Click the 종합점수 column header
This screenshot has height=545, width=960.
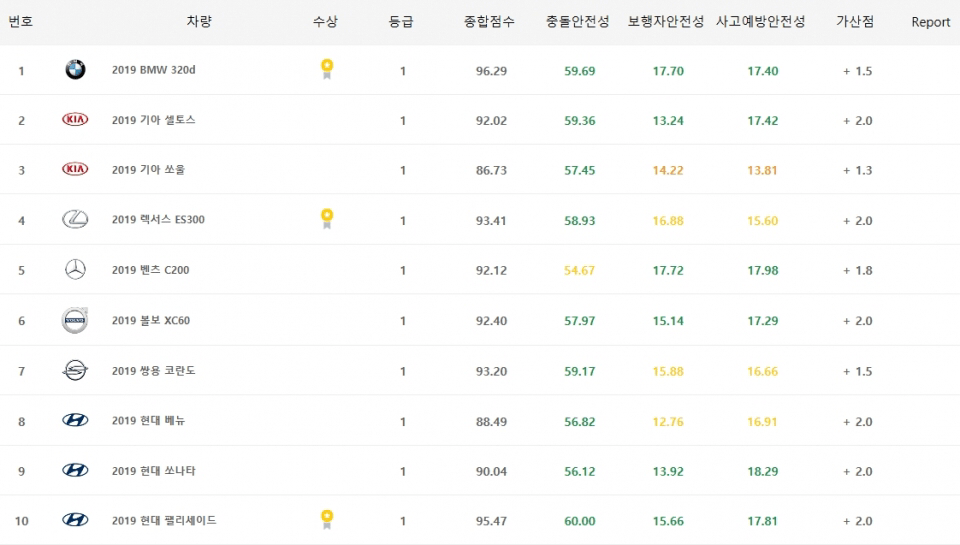coord(489,22)
